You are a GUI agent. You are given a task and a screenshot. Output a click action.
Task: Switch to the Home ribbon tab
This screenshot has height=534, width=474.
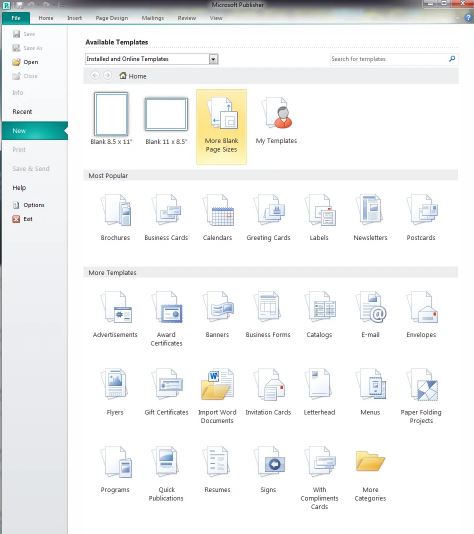coord(46,18)
